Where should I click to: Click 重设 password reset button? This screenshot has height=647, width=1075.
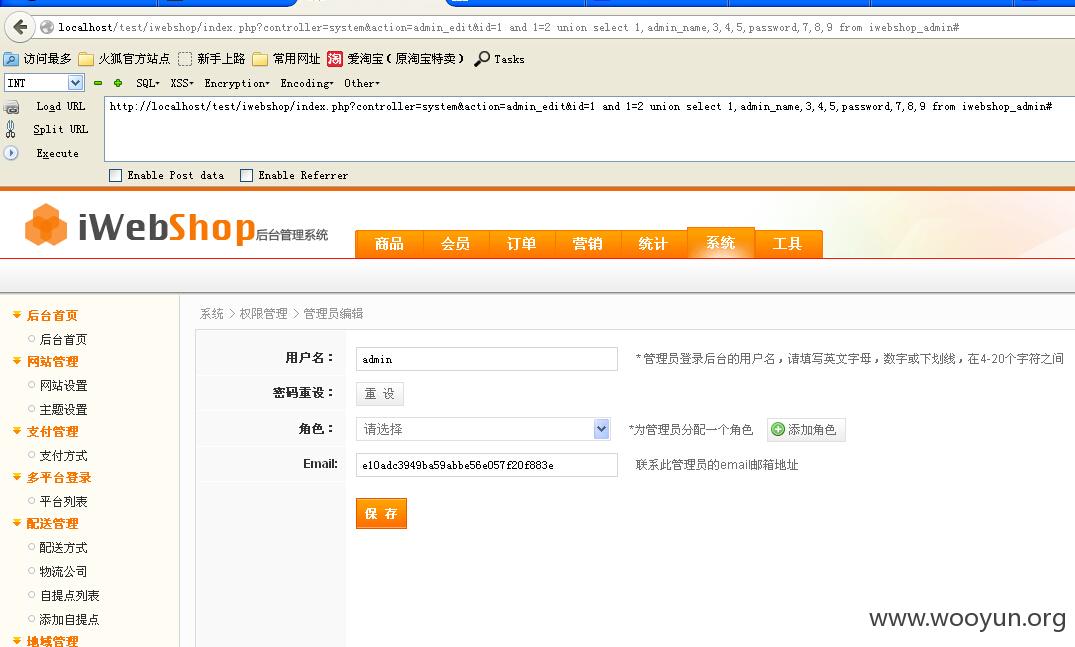coord(380,394)
